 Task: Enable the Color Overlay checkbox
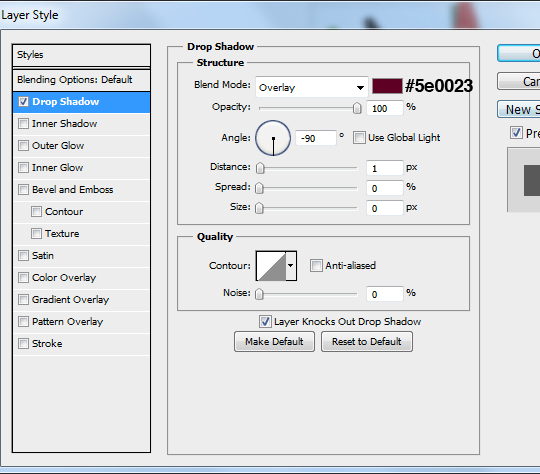[23, 278]
